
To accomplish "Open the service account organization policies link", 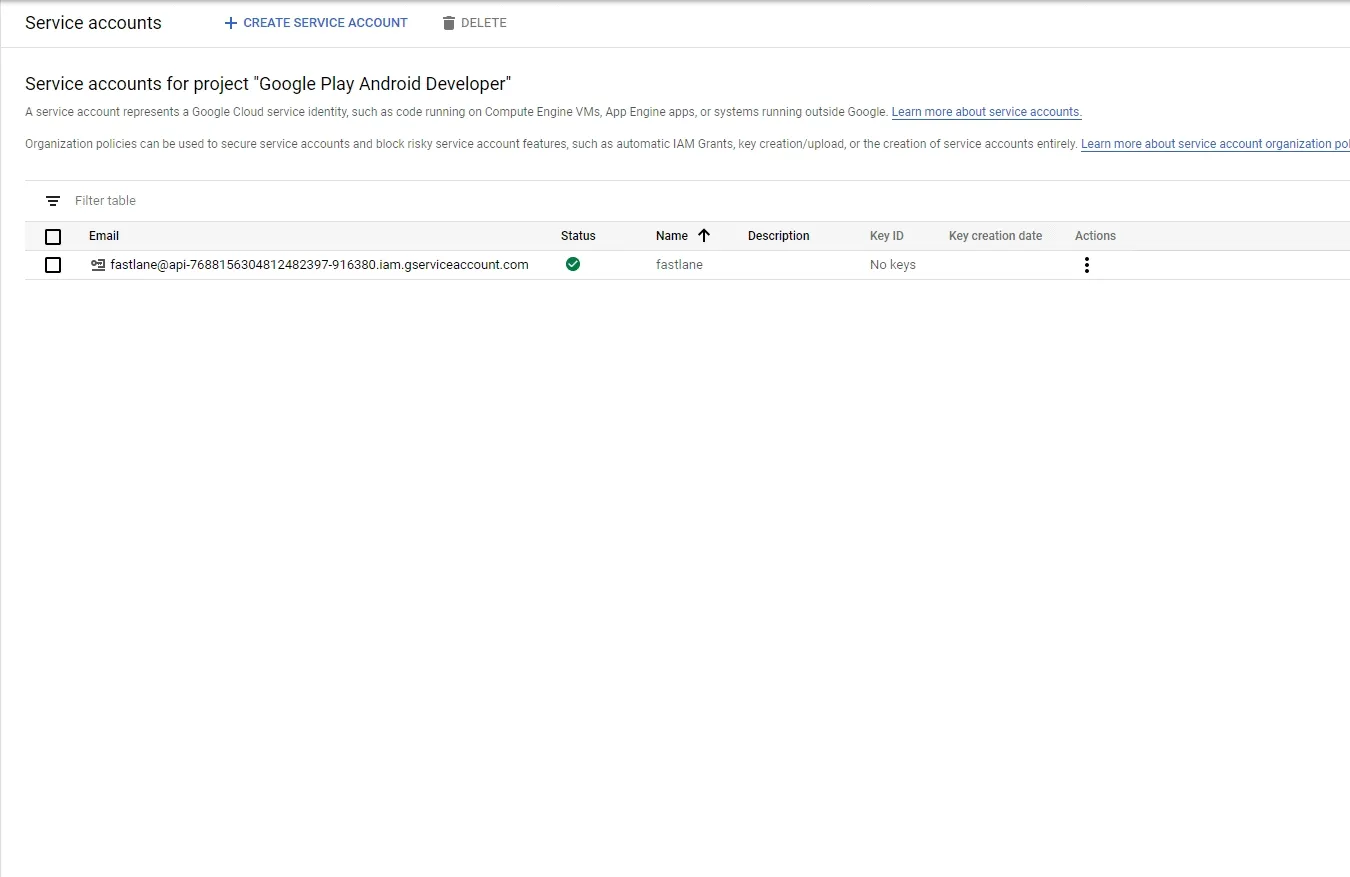I will [1215, 144].
